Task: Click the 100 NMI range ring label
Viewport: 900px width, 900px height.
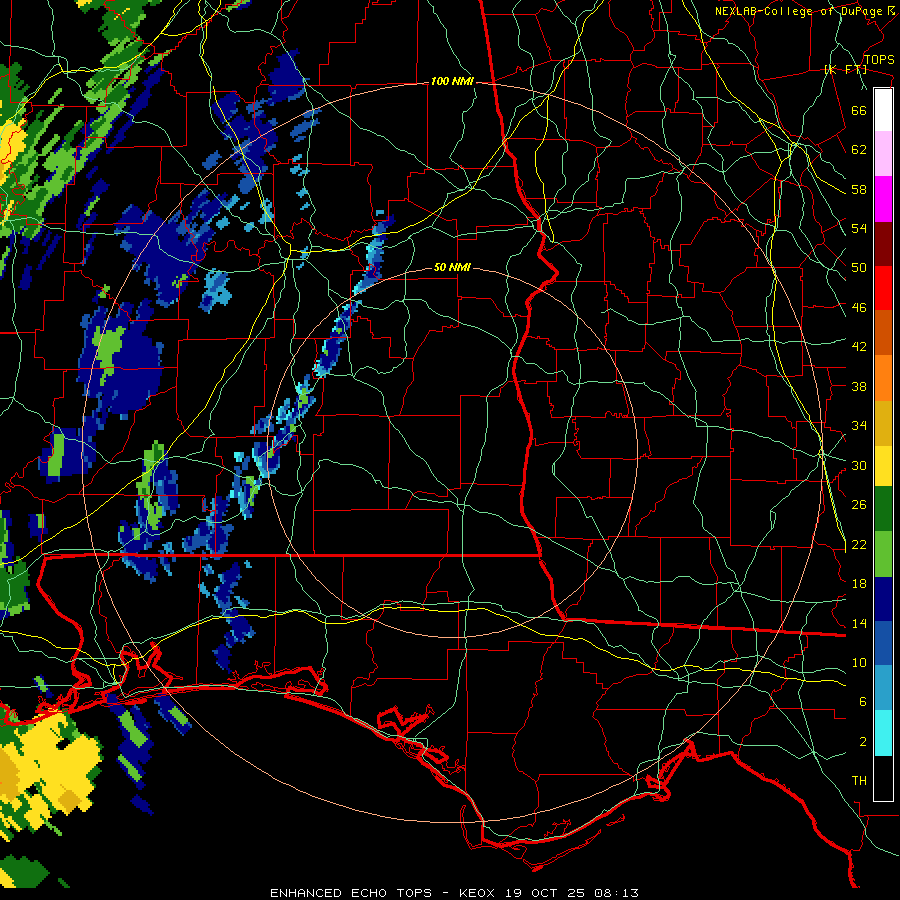Action: [452, 82]
